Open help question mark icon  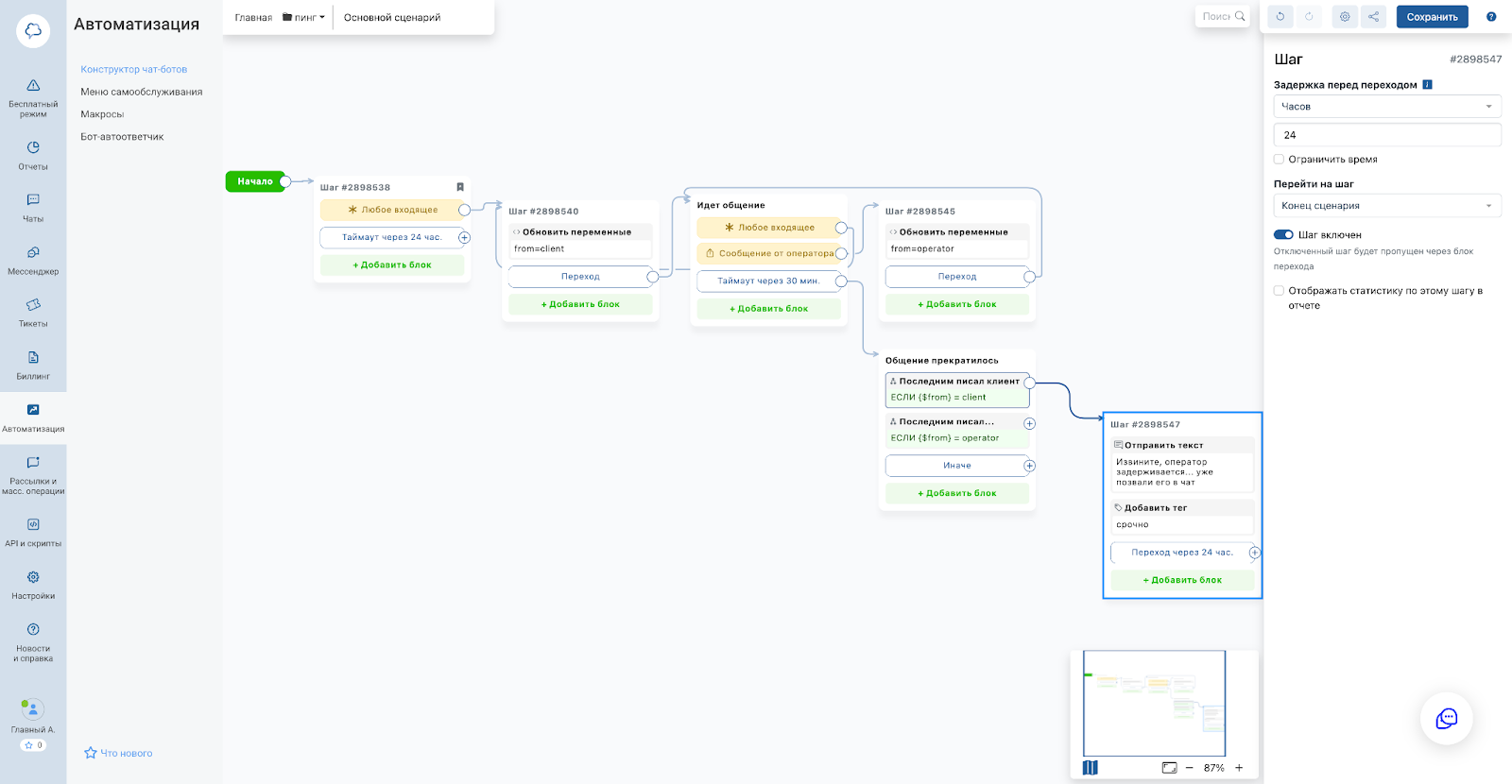1491,17
